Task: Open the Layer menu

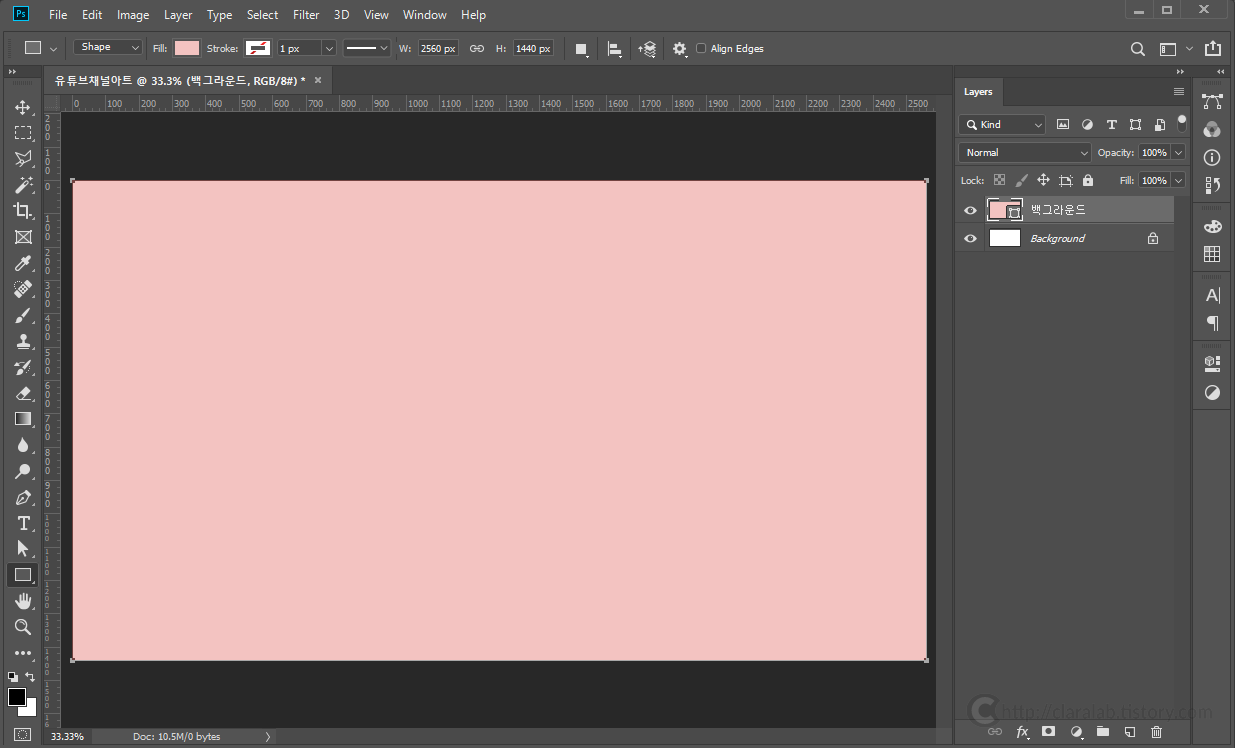Action: 178,15
